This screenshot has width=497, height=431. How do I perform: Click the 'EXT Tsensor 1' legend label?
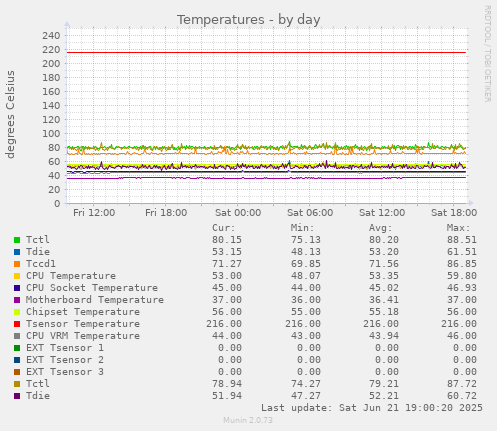click(x=65, y=348)
